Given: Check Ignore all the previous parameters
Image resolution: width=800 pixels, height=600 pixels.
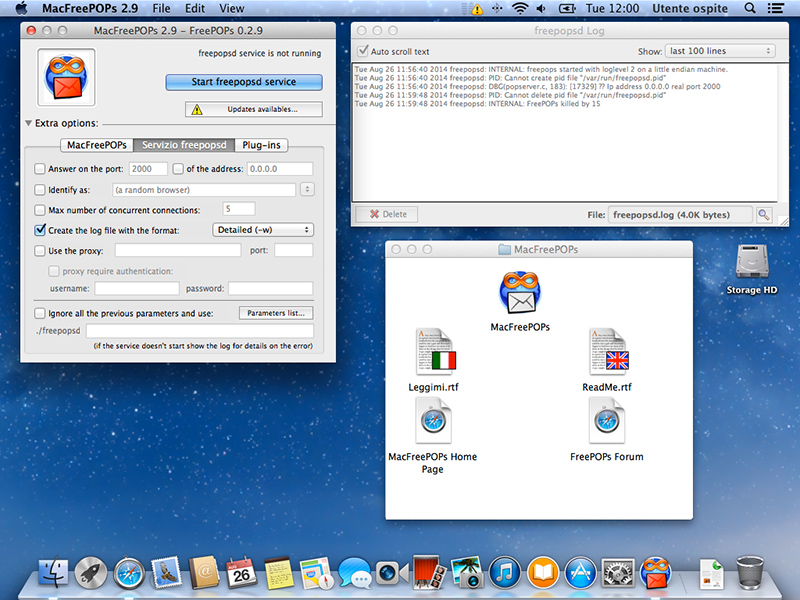Looking at the screenshot, I should point(39,313).
